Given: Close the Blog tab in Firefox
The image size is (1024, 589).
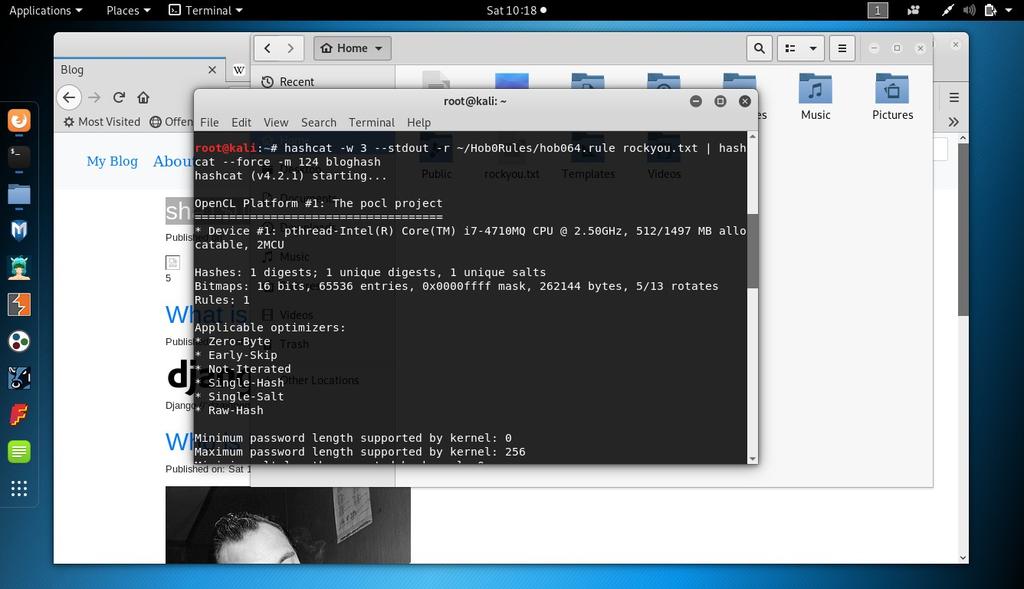Looking at the screenshot, I should click(212, 70).
